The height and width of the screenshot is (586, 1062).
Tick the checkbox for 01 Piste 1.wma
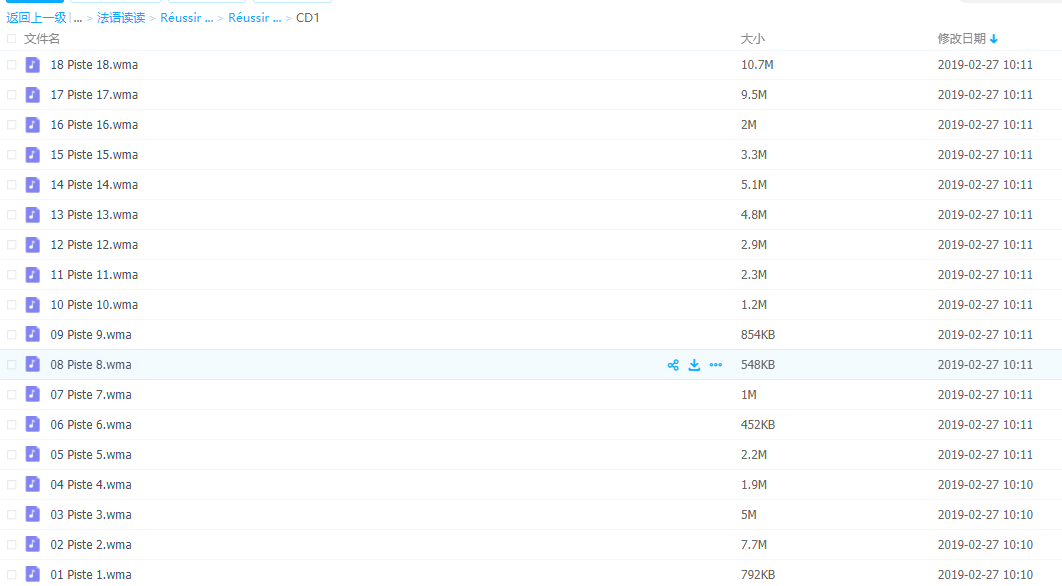pos(12,574)
